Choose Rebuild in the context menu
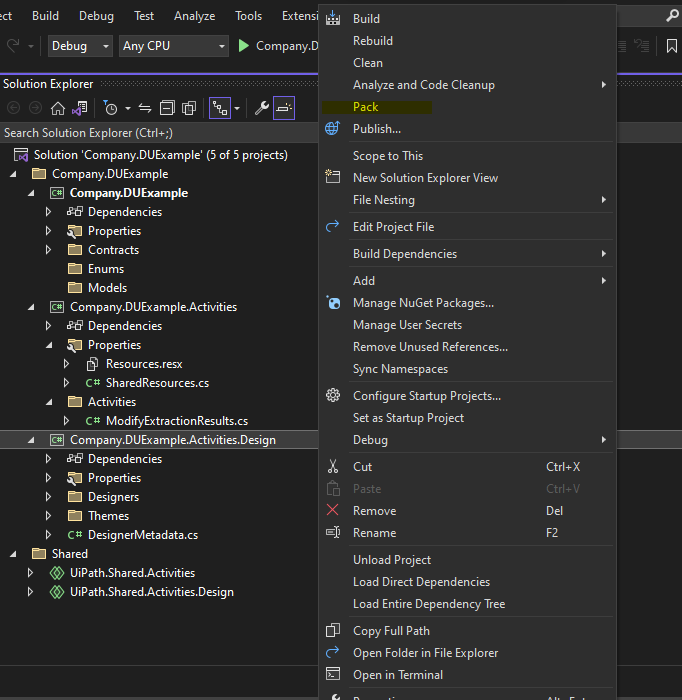Viewport: 682px width, 700px height. [467, 41]
